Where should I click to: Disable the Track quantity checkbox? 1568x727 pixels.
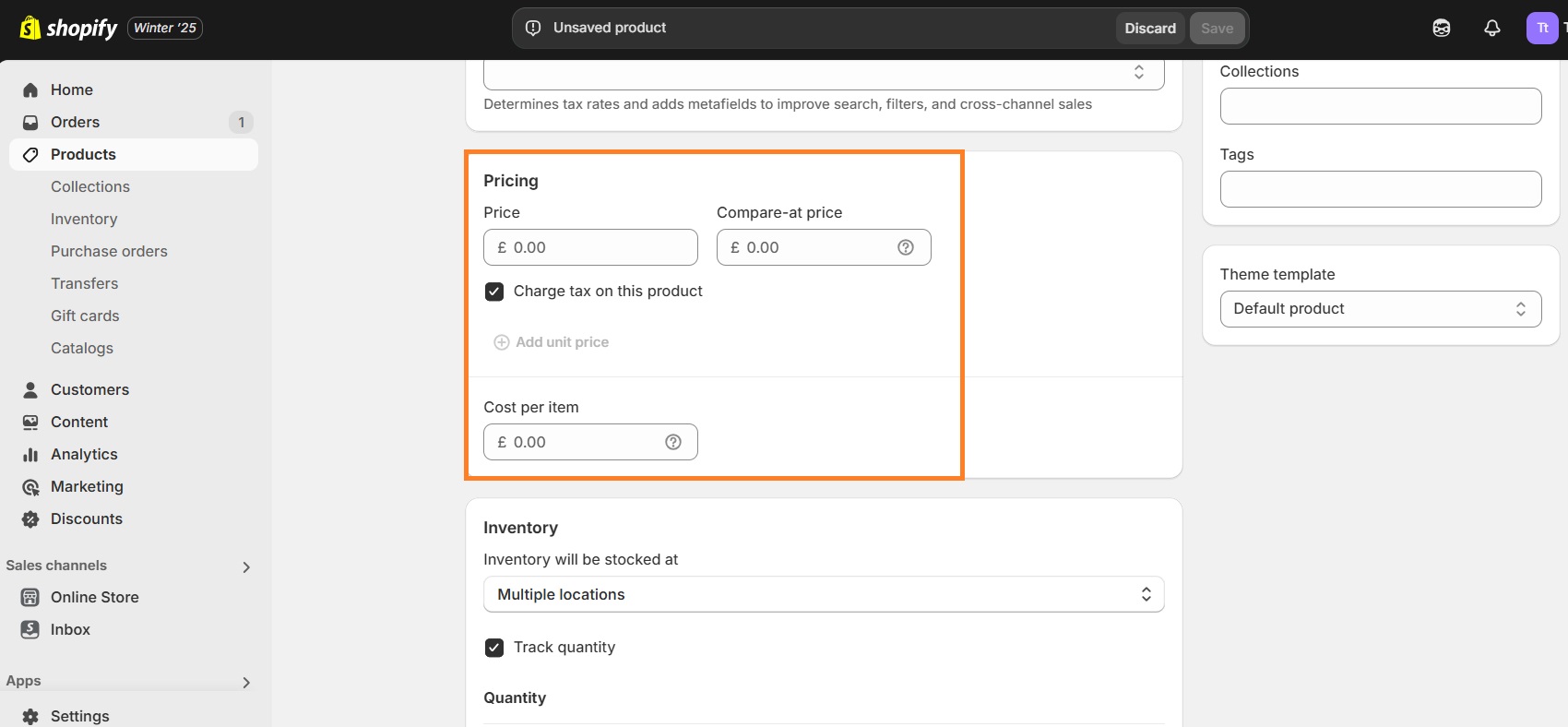494,648
